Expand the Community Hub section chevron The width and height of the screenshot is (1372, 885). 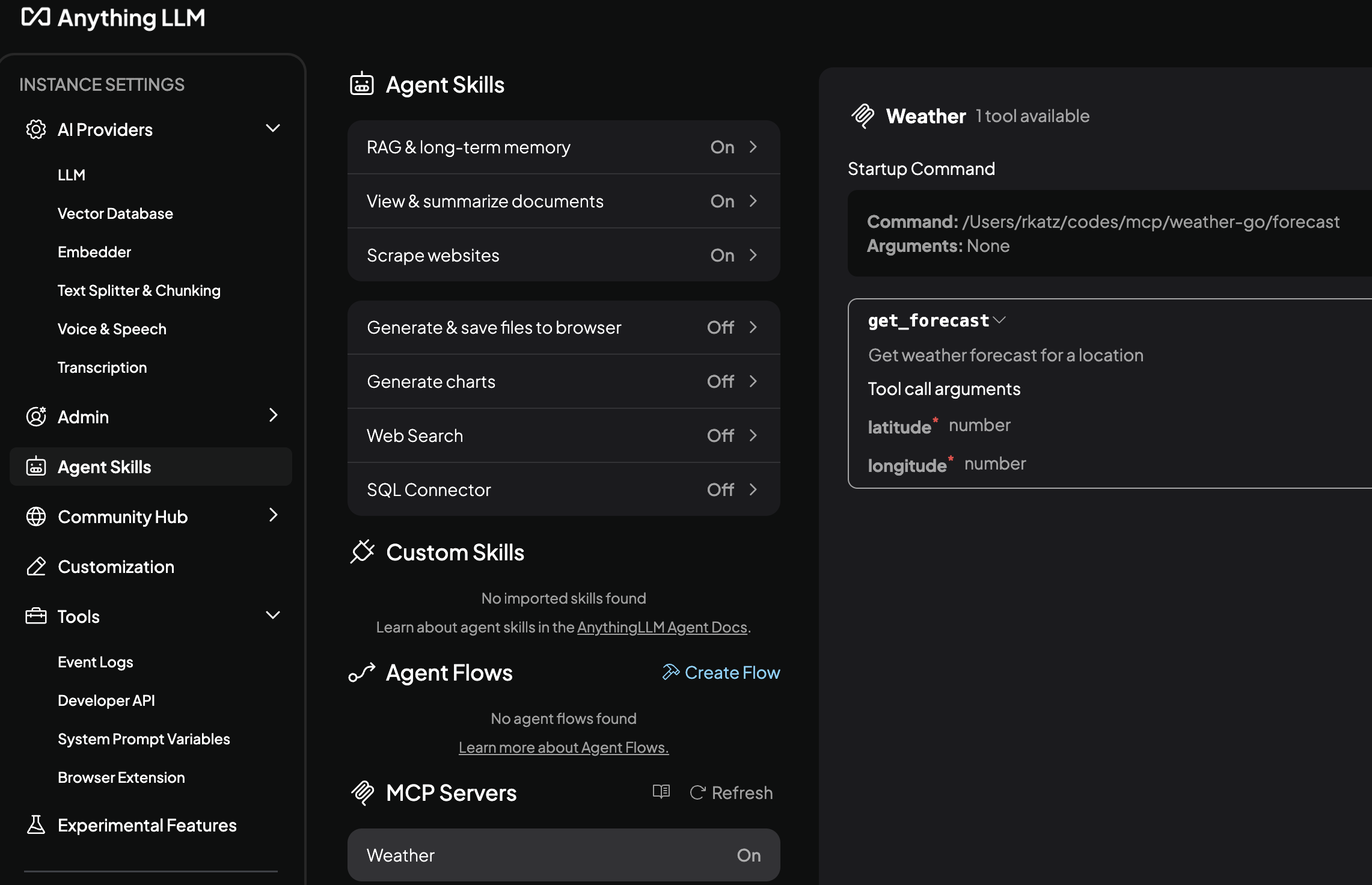[273, 515]
